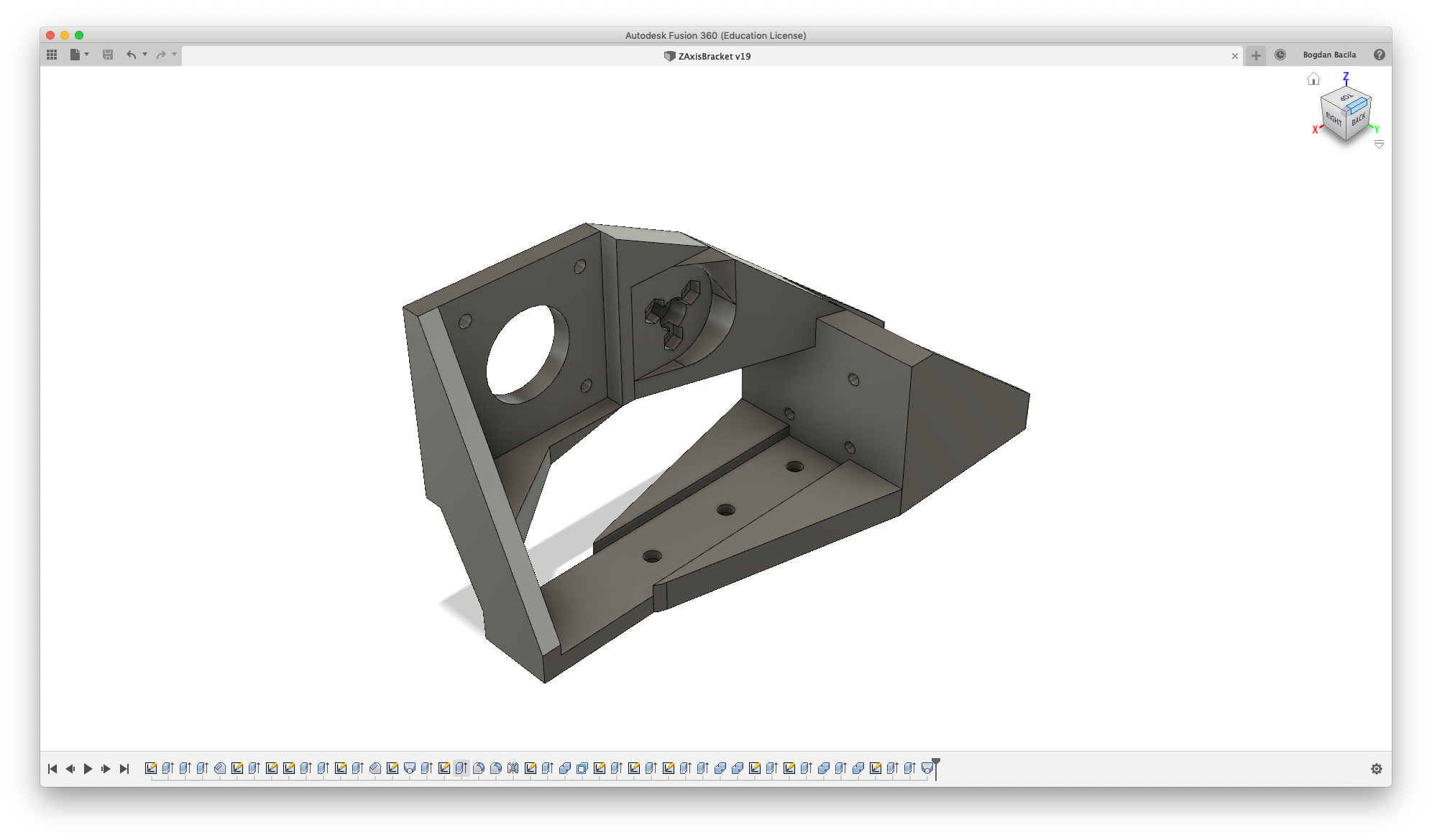
Task: Save the design with the floppy icon
Action: 108,55
